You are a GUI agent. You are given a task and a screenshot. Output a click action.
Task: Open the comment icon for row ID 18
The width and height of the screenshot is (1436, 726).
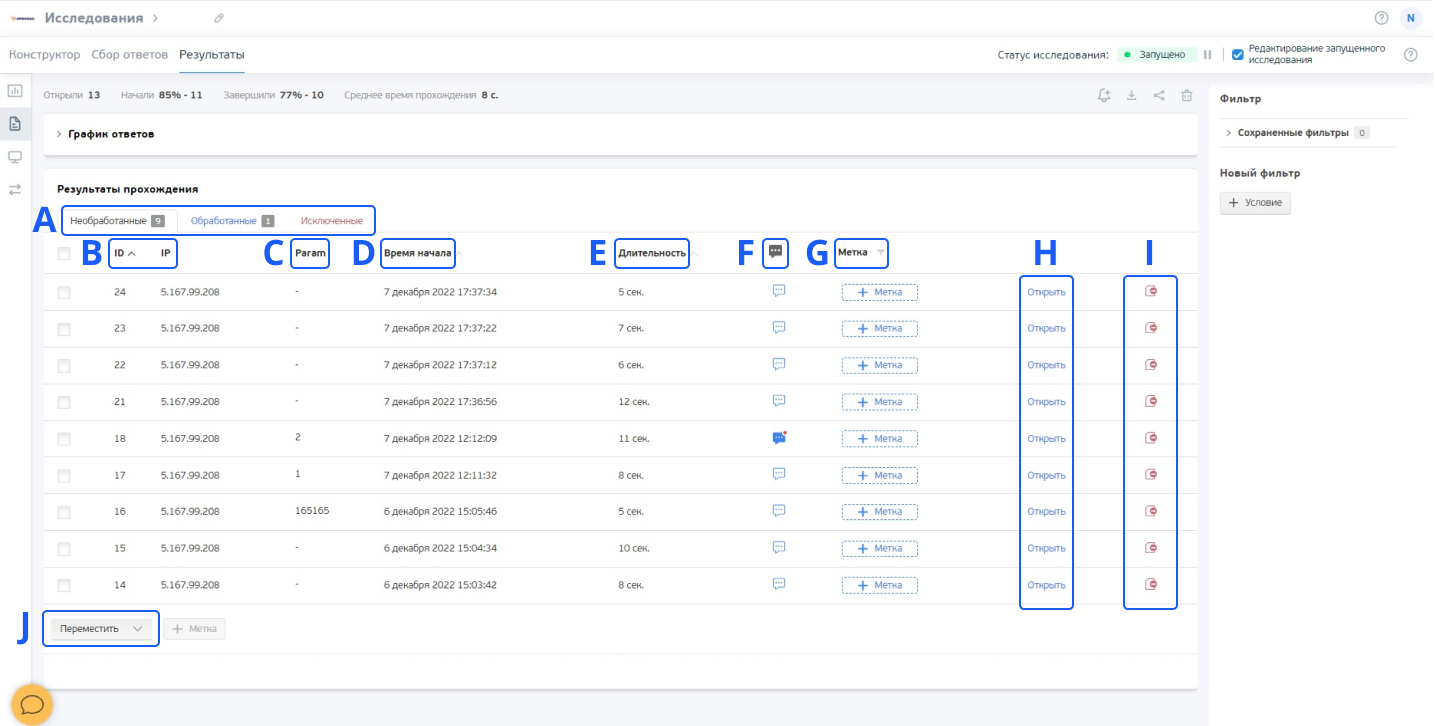(779, 438)
